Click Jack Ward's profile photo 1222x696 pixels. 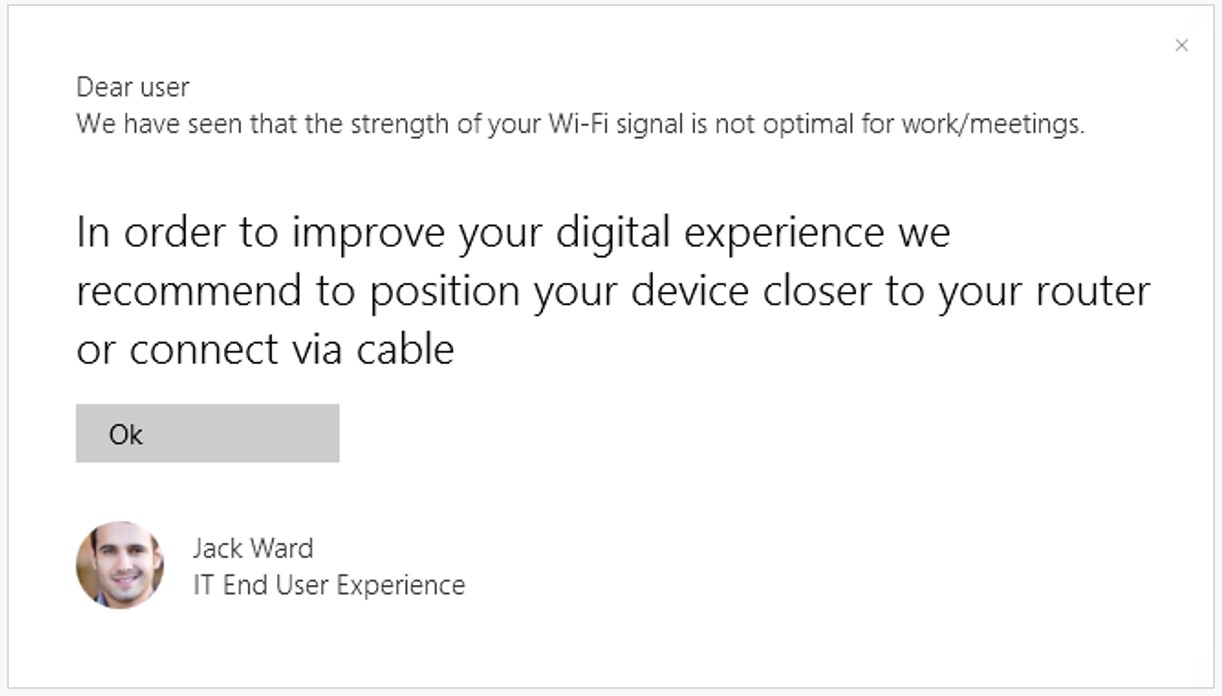pos(120,565)
